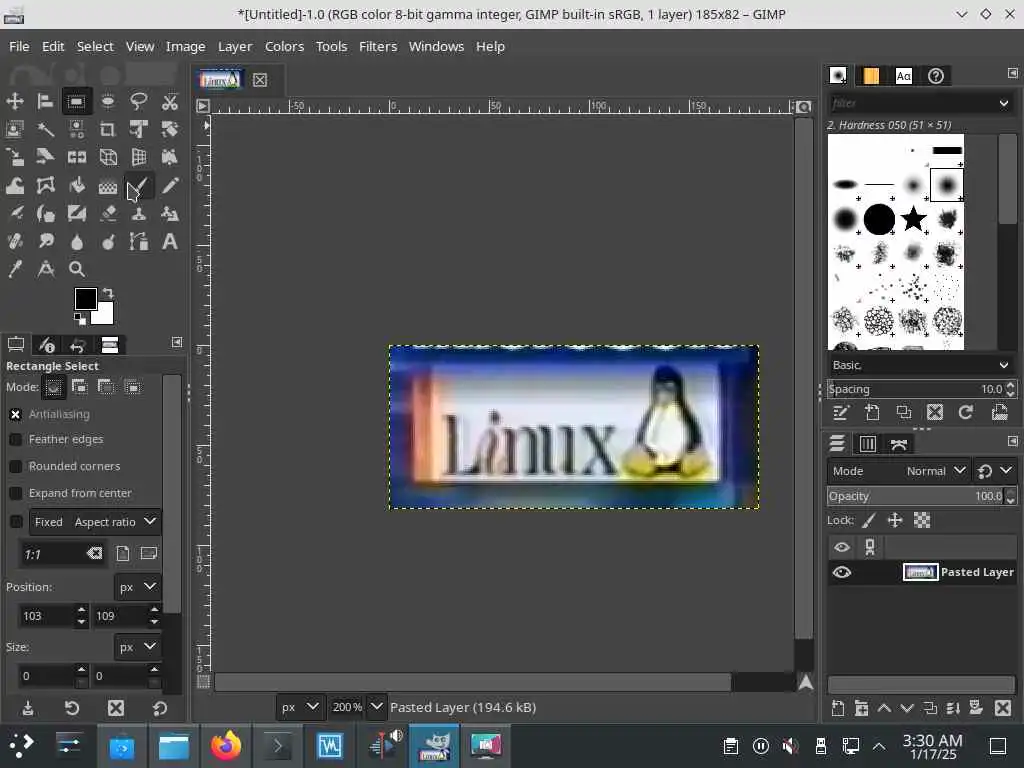1024x768 pixels.
Task: Open the Filters menu
Action: [x=378, y=46]
